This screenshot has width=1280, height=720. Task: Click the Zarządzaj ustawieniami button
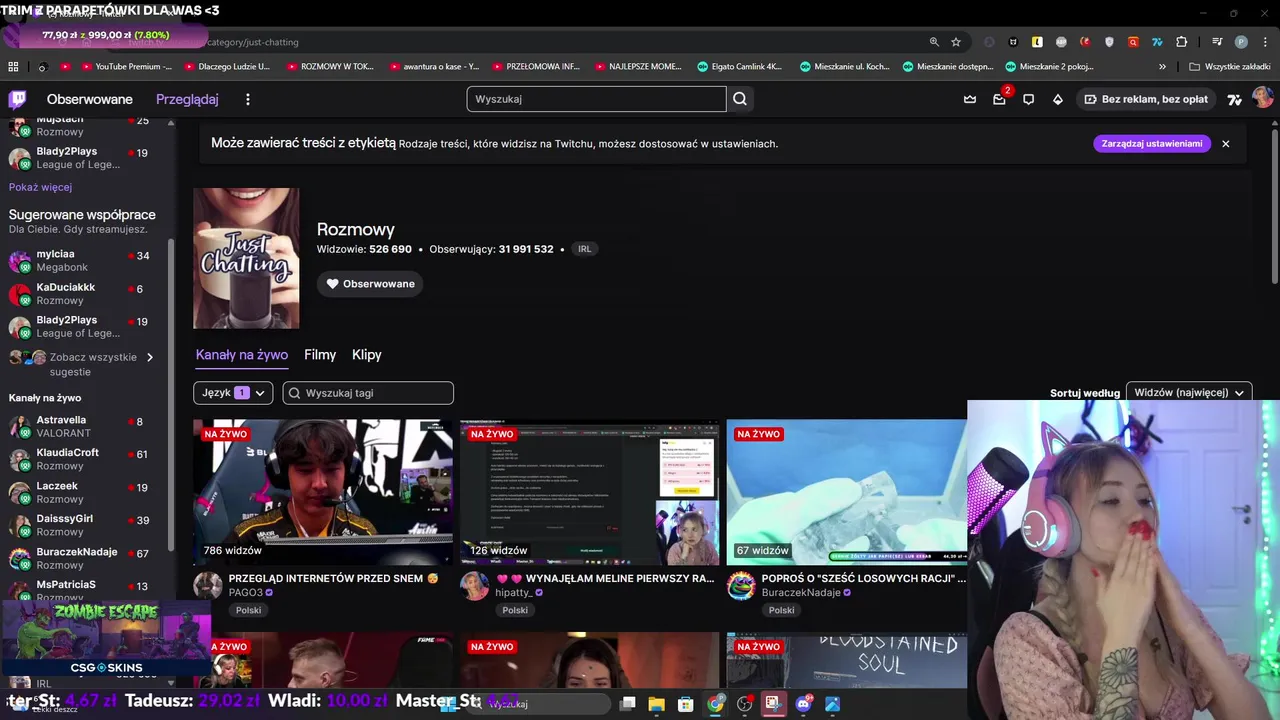1152,144
